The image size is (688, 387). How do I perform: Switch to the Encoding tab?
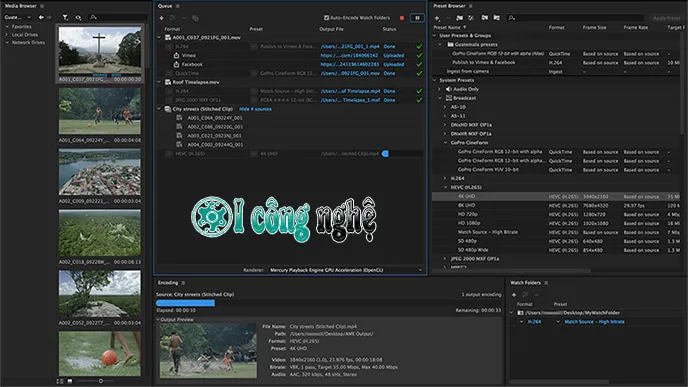[x=168, y=283]
